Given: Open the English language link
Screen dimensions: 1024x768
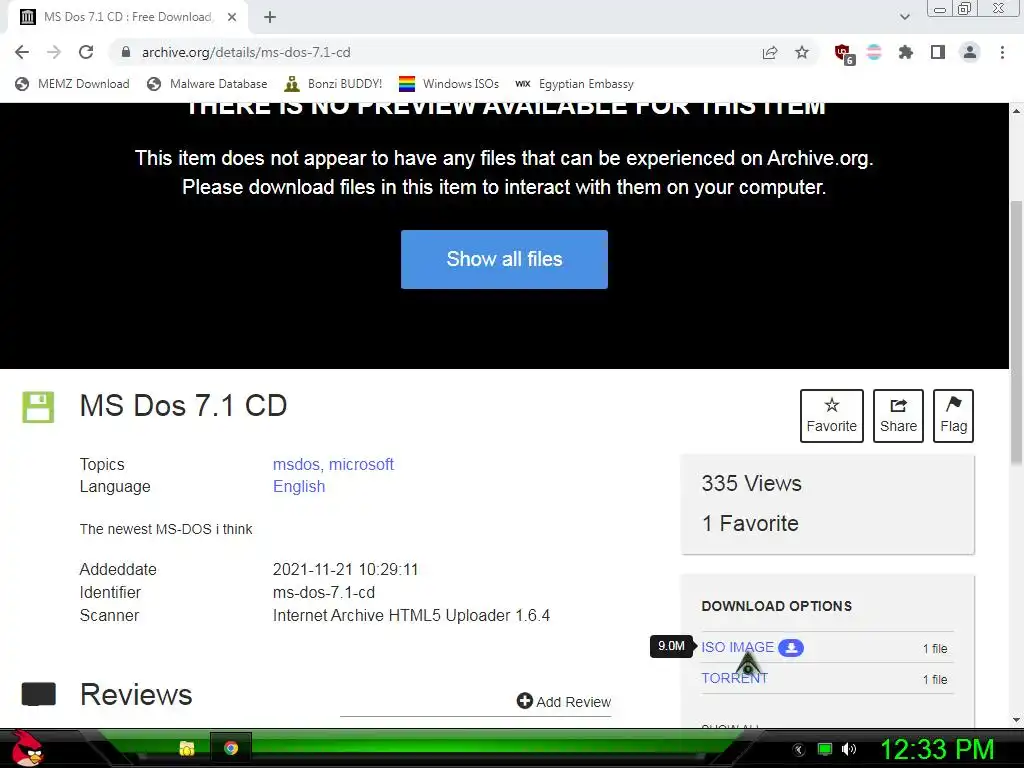Looking at the screenshot, I should pyautogui.click(x=298, y=487).
